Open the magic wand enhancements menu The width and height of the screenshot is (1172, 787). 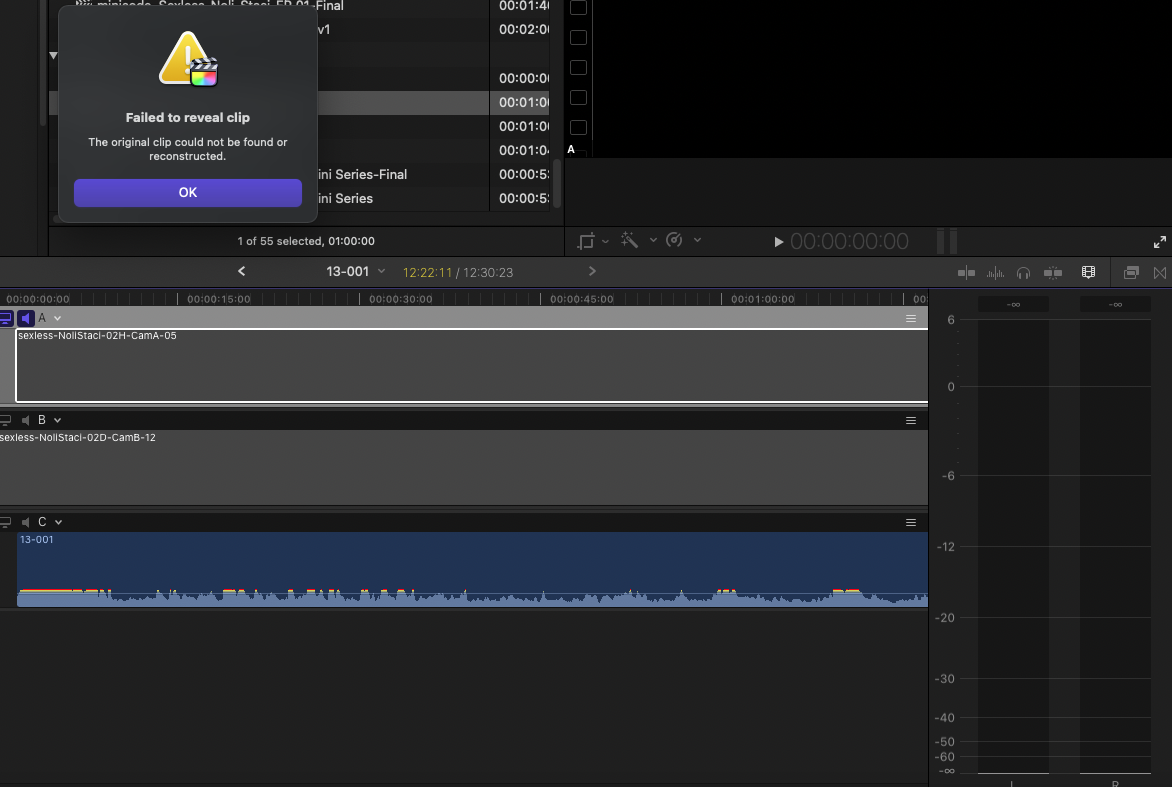pyautogui.click(x=630, y=240)
